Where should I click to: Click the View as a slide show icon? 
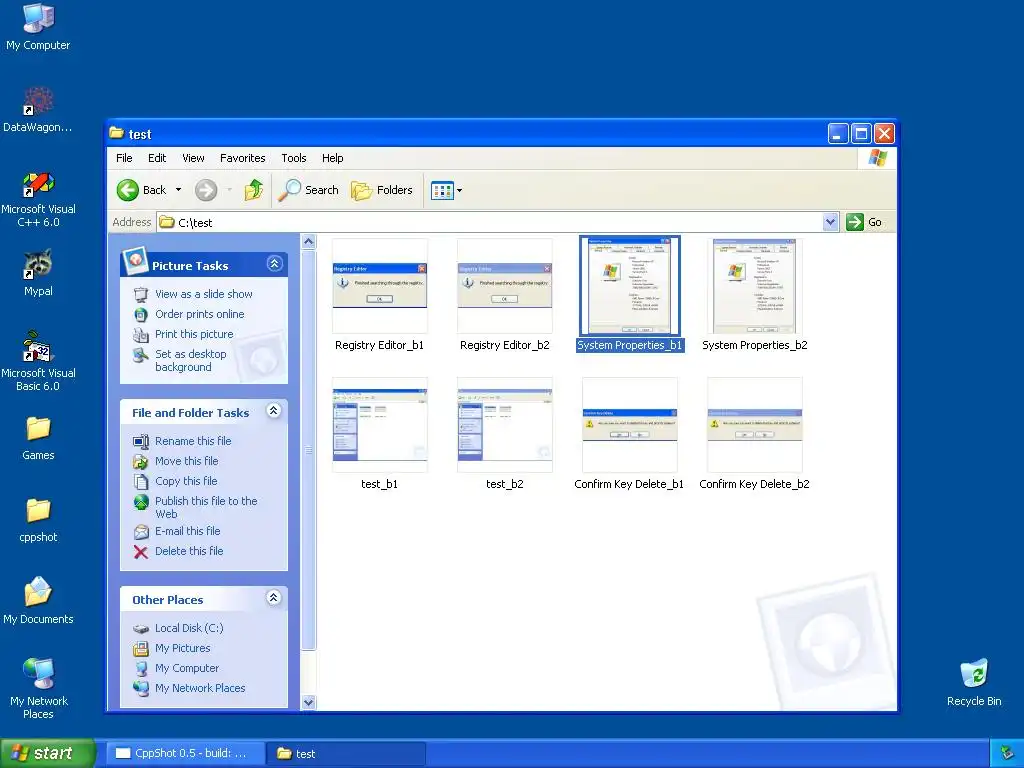tap(140, 295)
